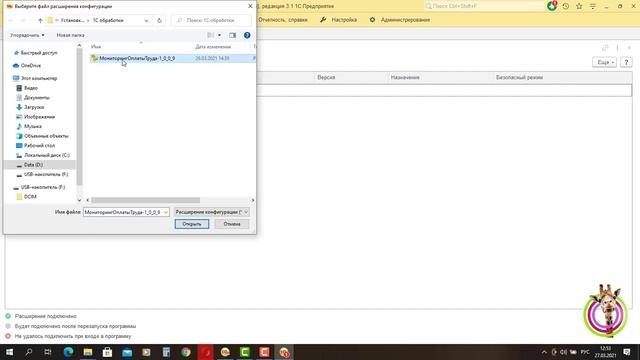The image size is (640, 360).
Task: Open taskbar search icon
Action: click(x=29, y=352)
